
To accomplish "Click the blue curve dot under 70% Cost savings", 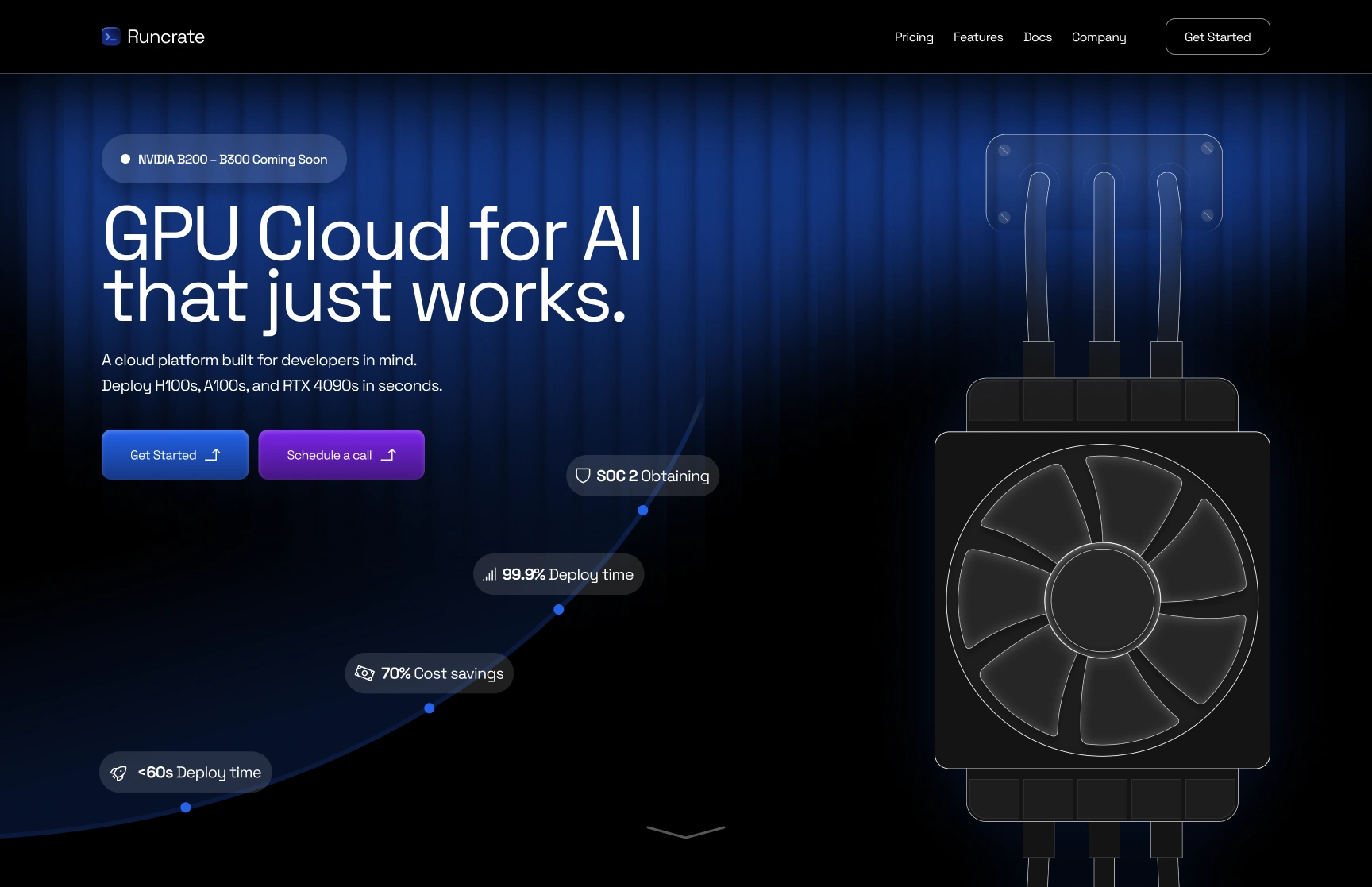I will pyautogui.click(x=430, y=708).
